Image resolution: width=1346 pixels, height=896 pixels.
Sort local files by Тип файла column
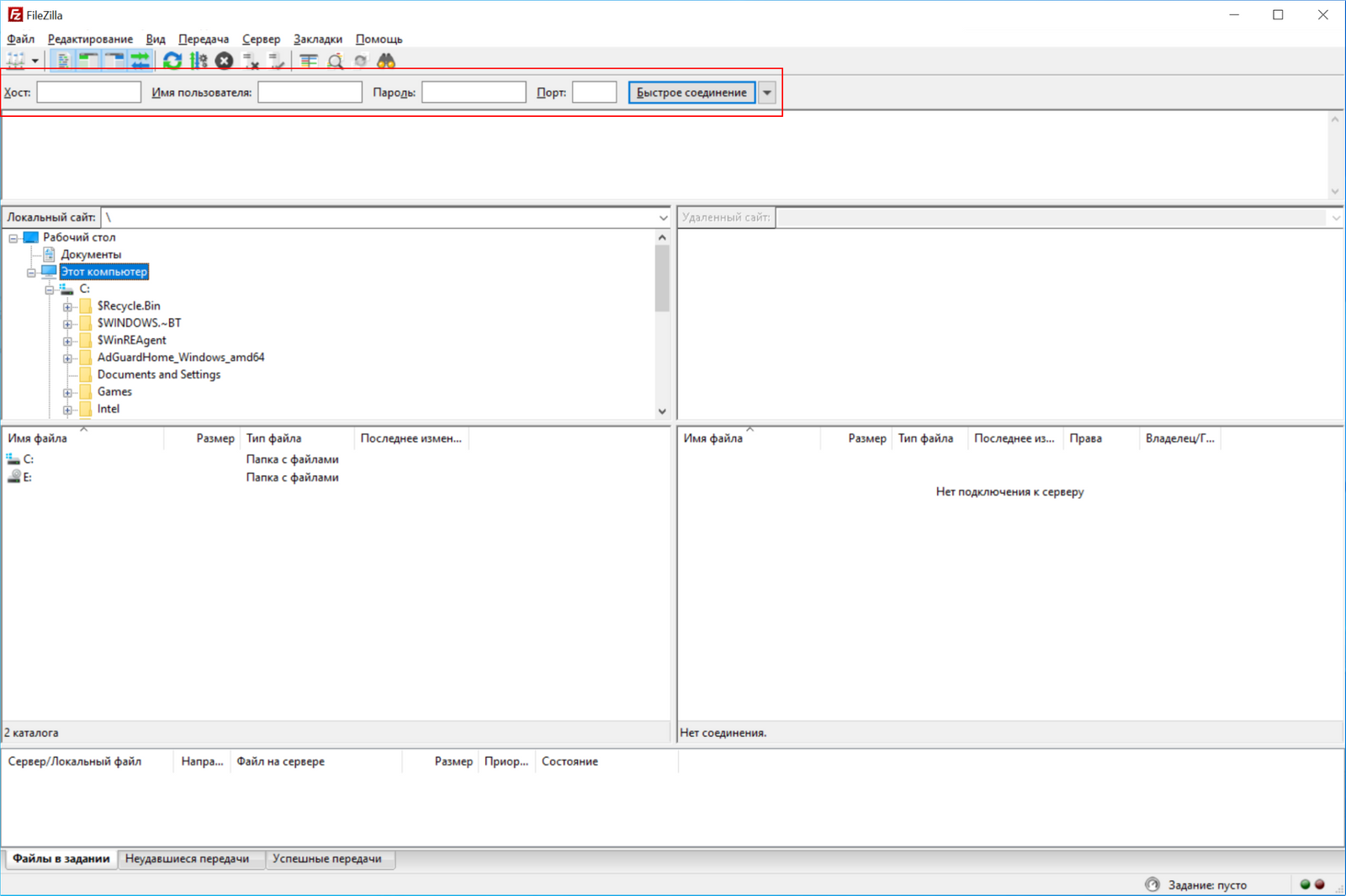click(298, 438)
